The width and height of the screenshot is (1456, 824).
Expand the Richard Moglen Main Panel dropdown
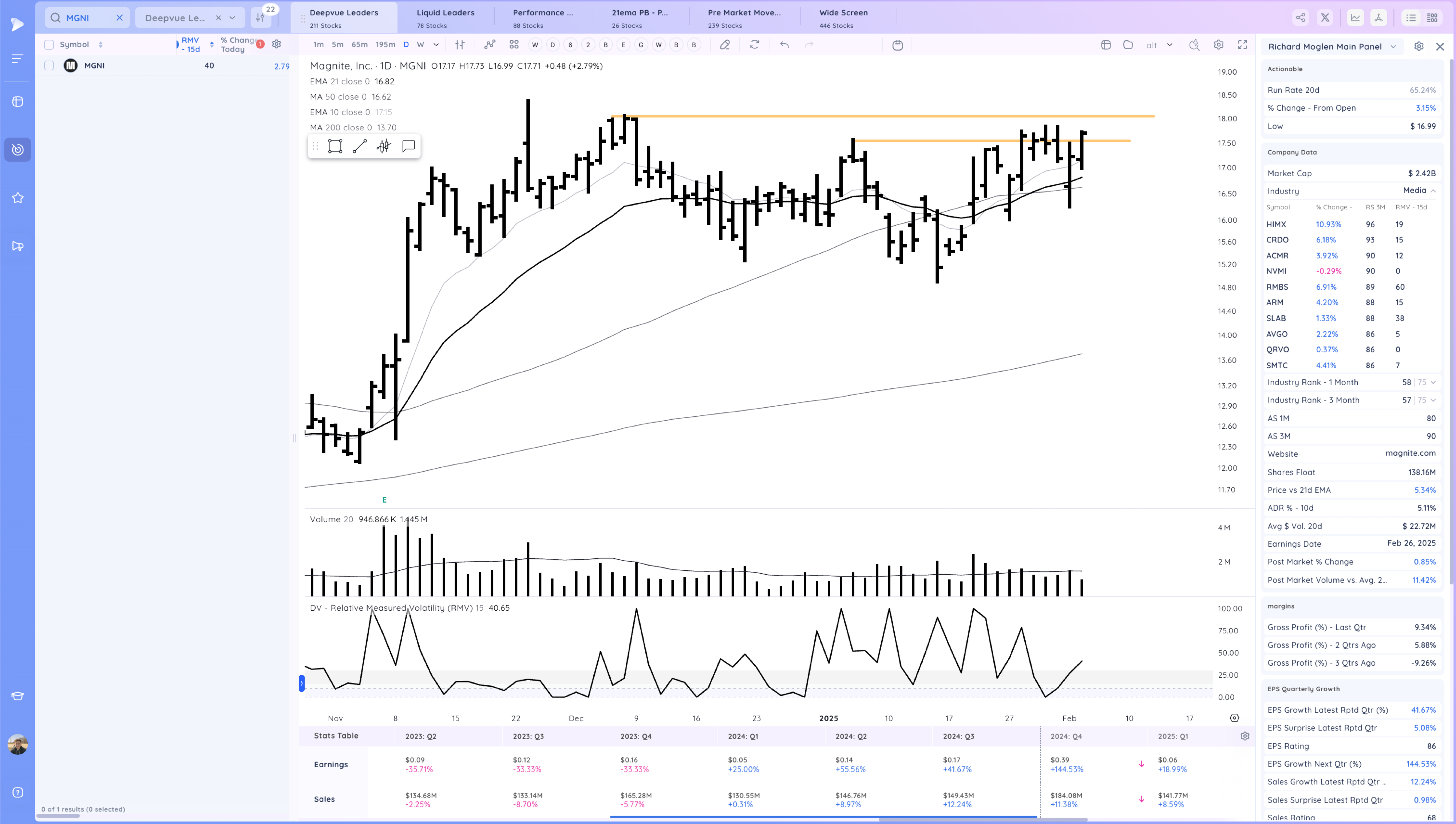(1393, 47)
